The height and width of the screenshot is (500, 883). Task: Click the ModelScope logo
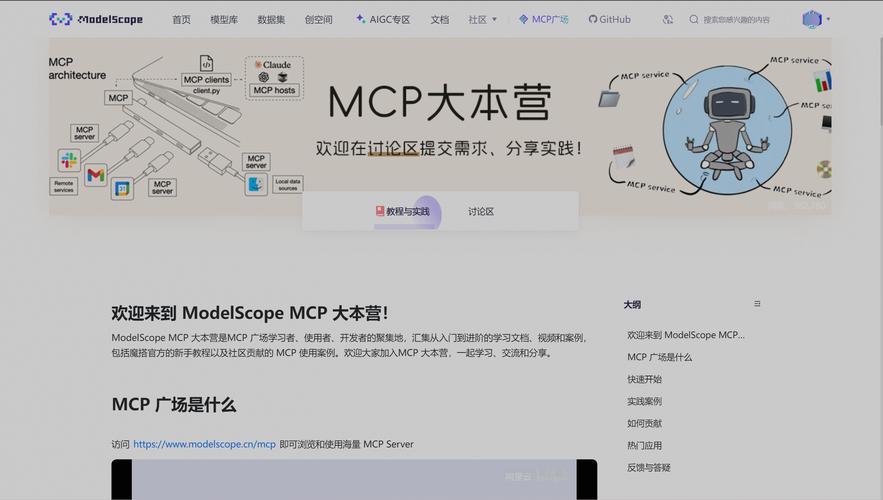tap(96, 19)
